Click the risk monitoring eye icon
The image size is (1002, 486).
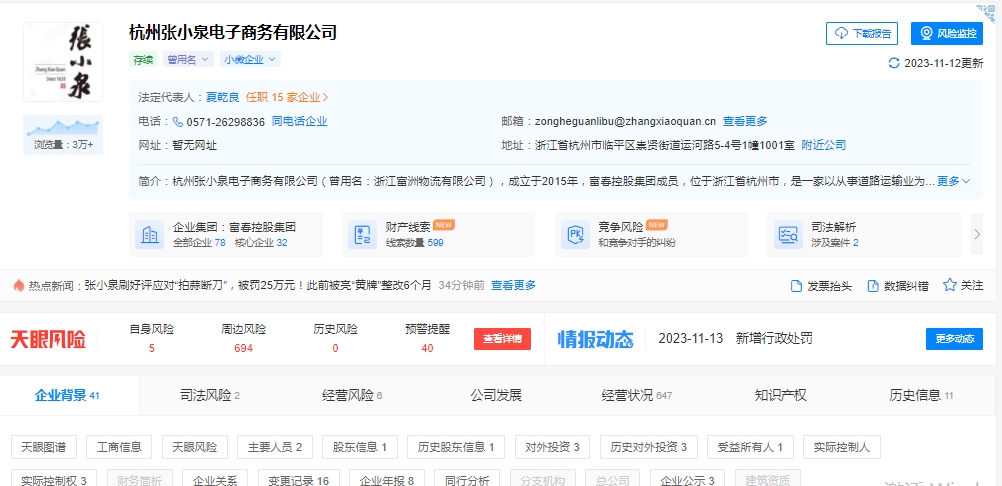click(926, 33)
